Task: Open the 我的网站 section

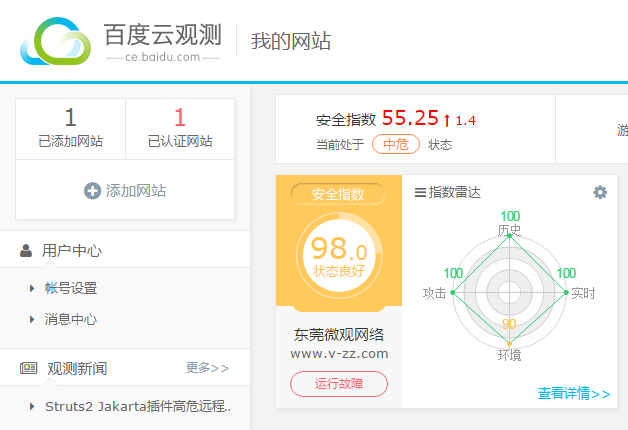Action: click(x=291, y=41)
